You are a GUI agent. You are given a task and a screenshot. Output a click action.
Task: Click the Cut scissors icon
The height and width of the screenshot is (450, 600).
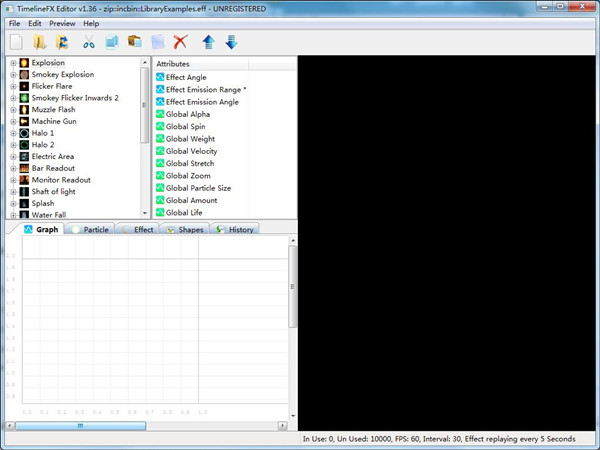click(89, 42)
